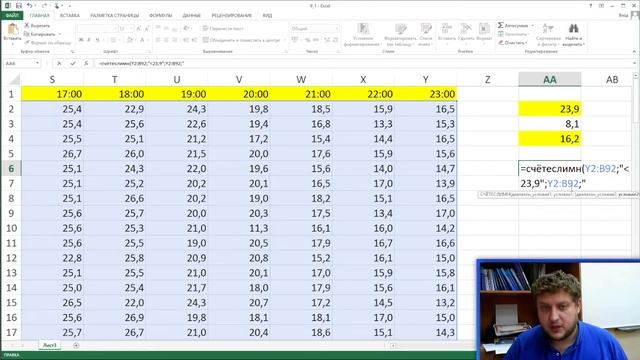640x360 pixels.
Task: Open the Формат cells menu
Action: [484, 33]
